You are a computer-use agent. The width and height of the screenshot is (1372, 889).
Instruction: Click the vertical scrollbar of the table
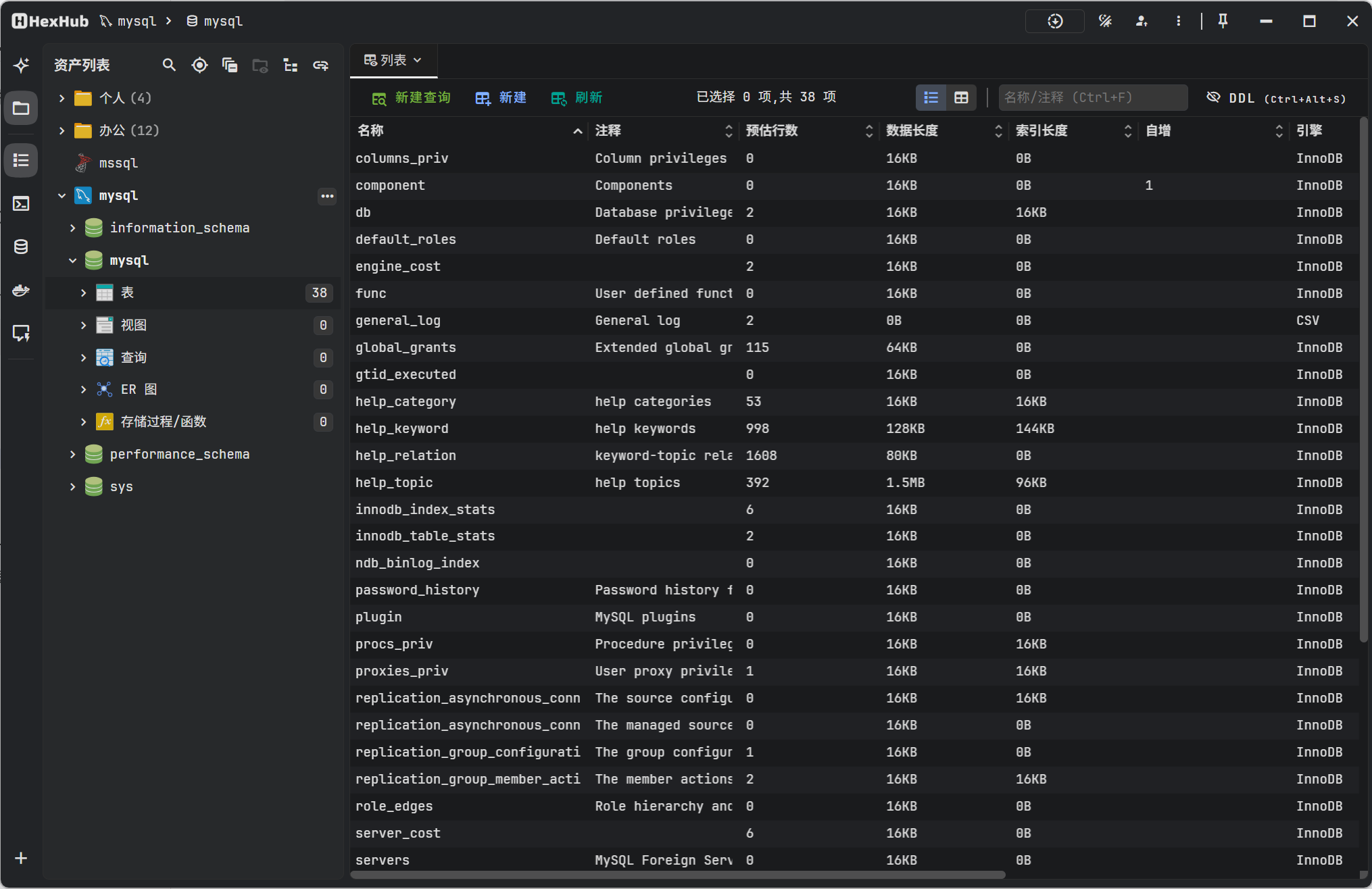(x=1363, y=380)
